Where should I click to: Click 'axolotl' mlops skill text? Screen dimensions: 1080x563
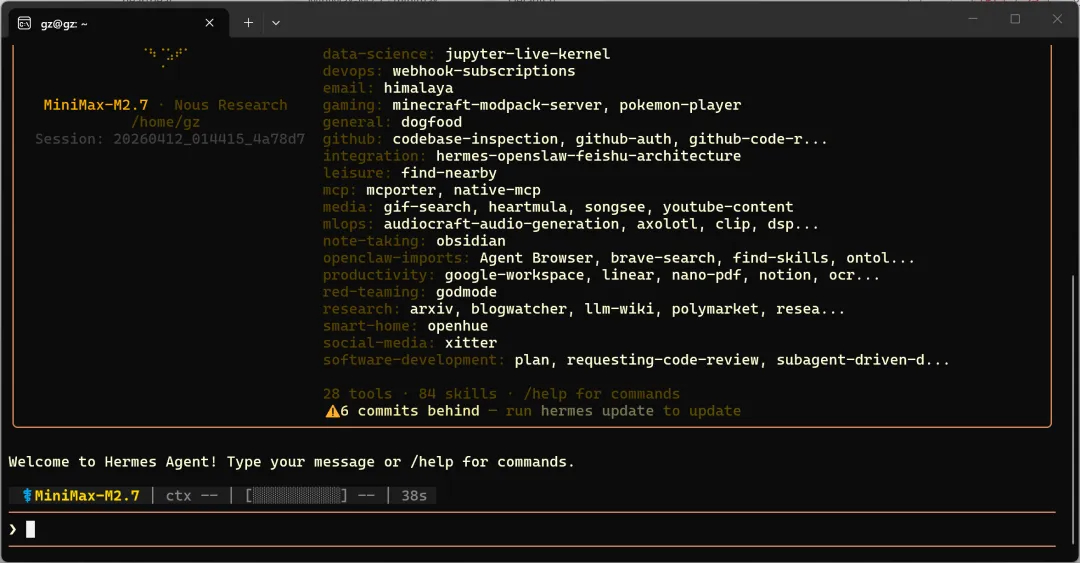[666, 224]
